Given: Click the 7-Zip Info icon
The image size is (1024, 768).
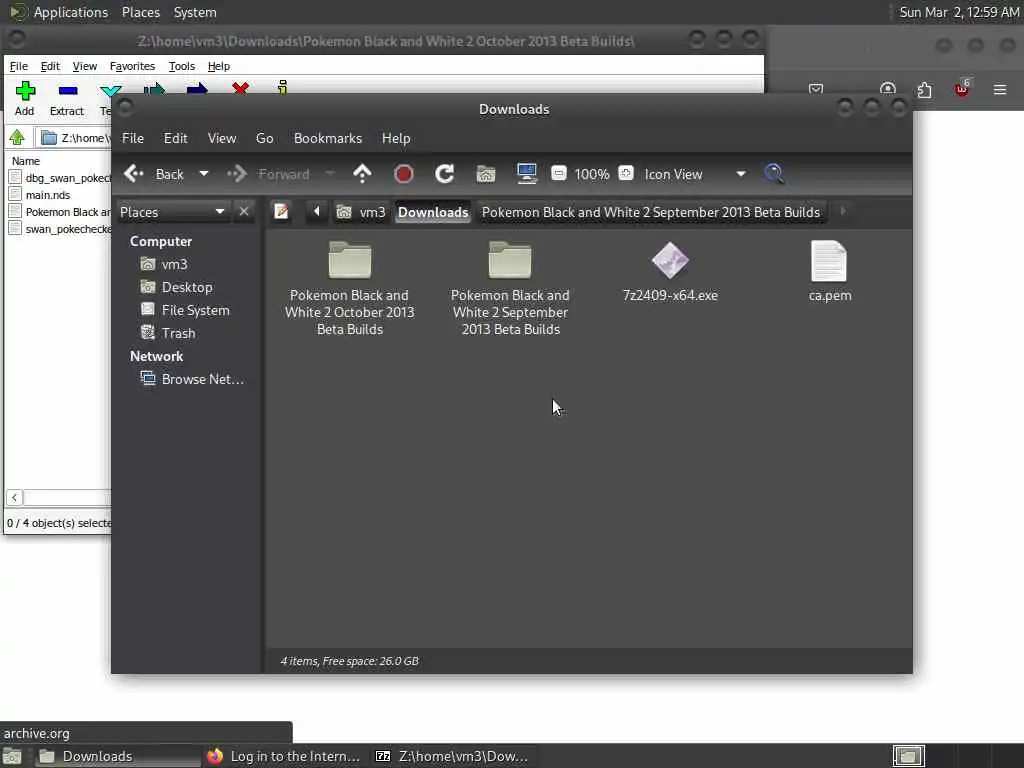Looking at the screenshot, I should coord(282,88).
